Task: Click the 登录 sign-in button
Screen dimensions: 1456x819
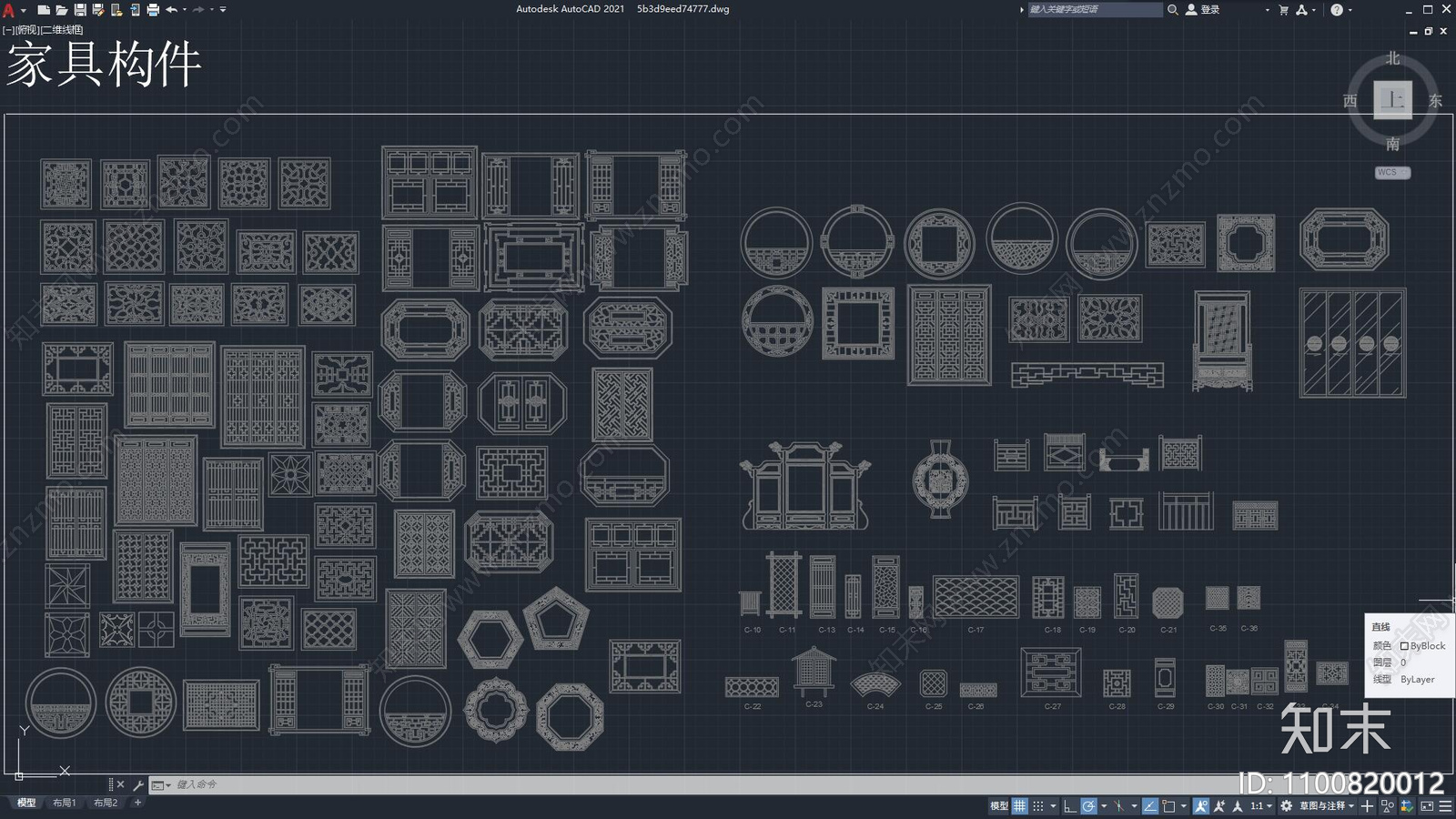Action: point(1209,10)
